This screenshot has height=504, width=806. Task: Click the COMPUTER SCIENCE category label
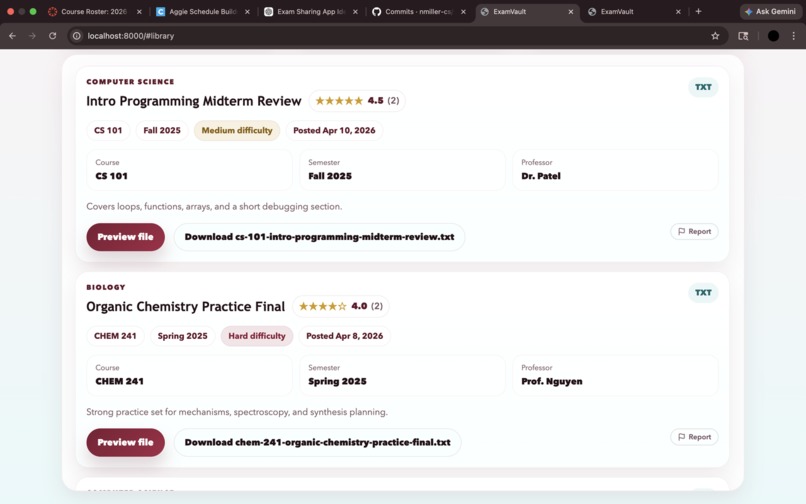coord(131,82)
